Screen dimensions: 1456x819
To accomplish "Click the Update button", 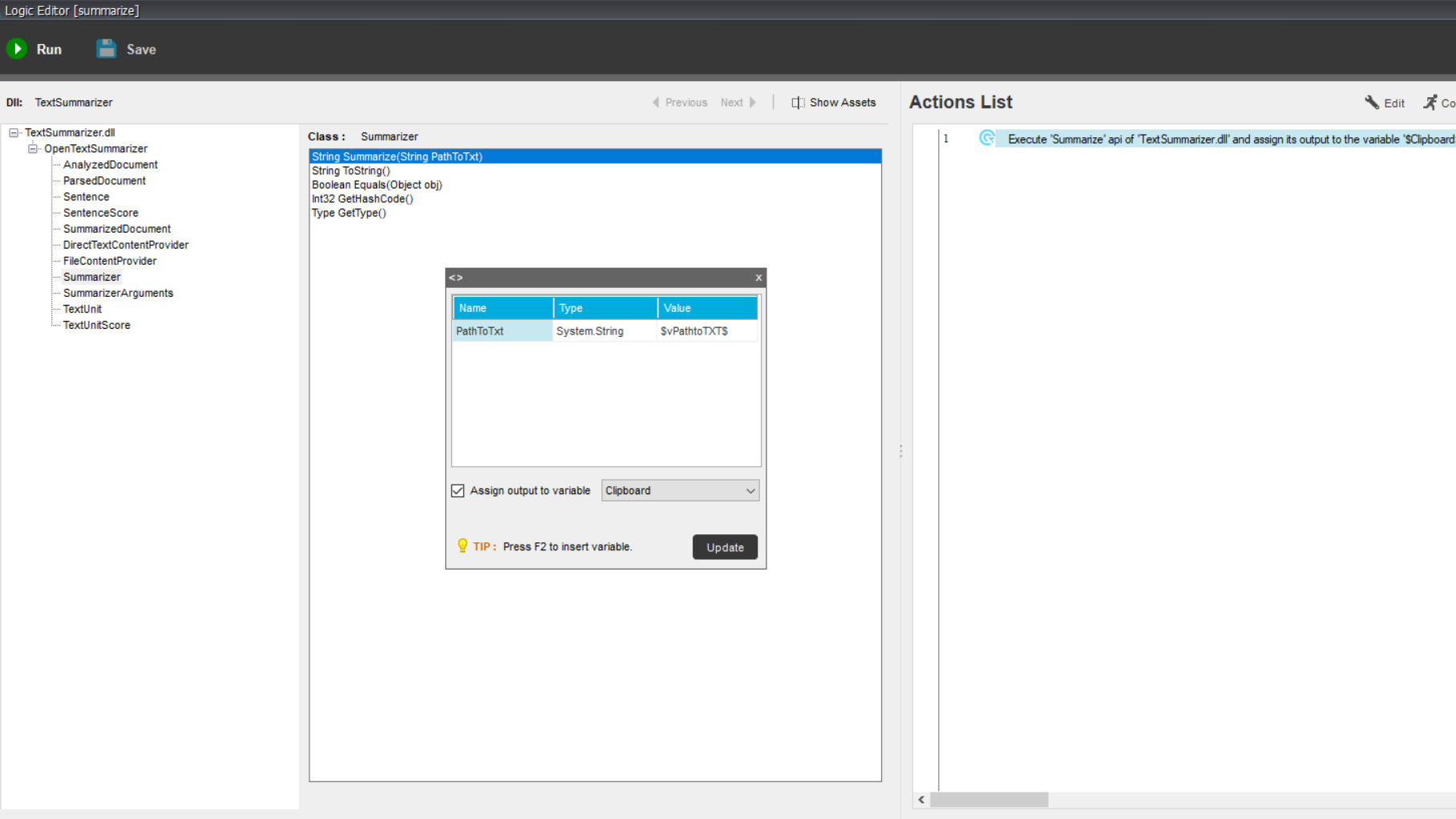I will [x=725, y=547].
